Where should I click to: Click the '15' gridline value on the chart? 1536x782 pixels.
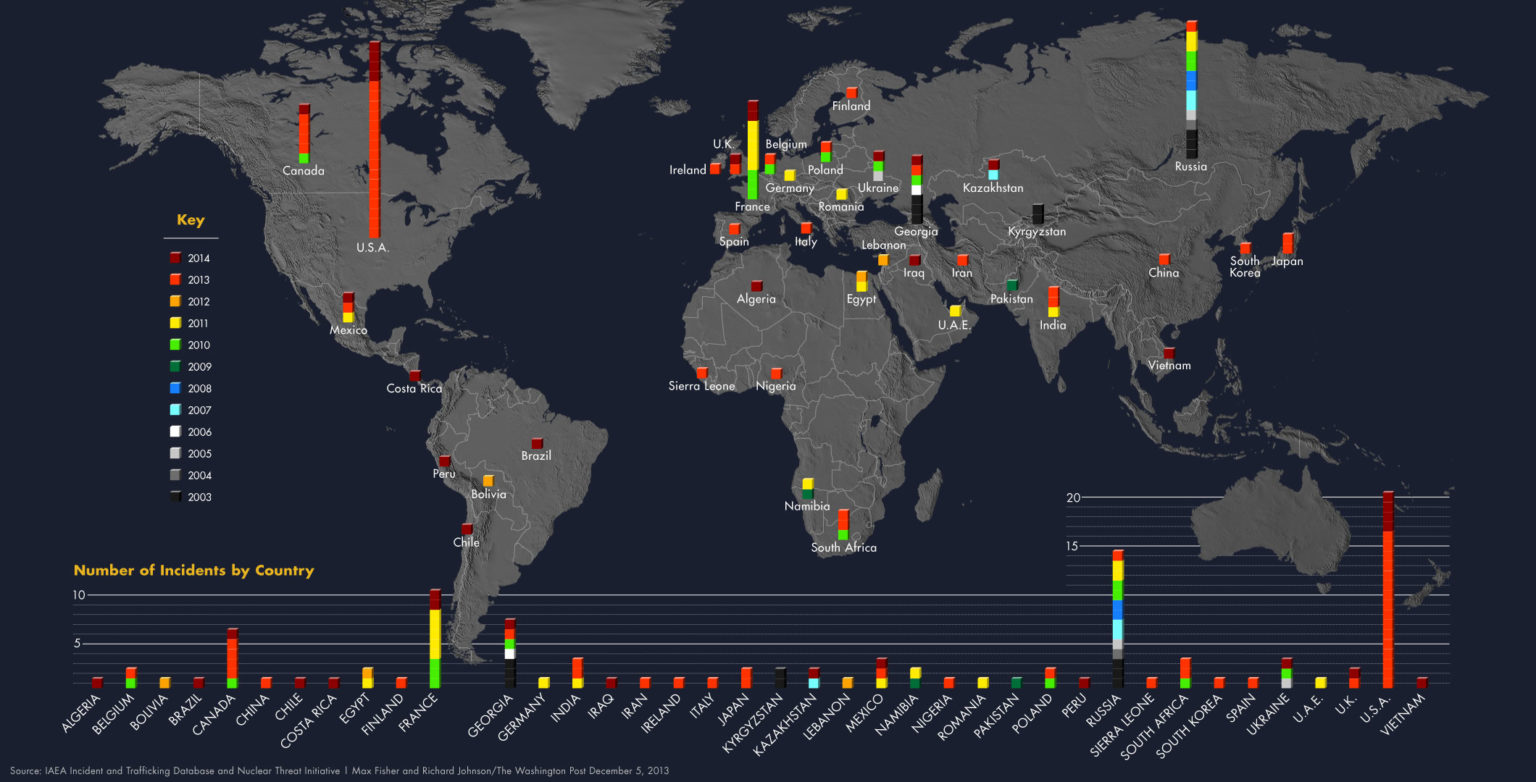(x=1074, y=546)
